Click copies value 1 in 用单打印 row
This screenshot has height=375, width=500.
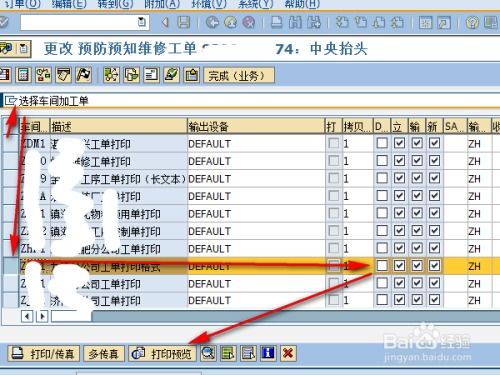click(x=357, y=214)
